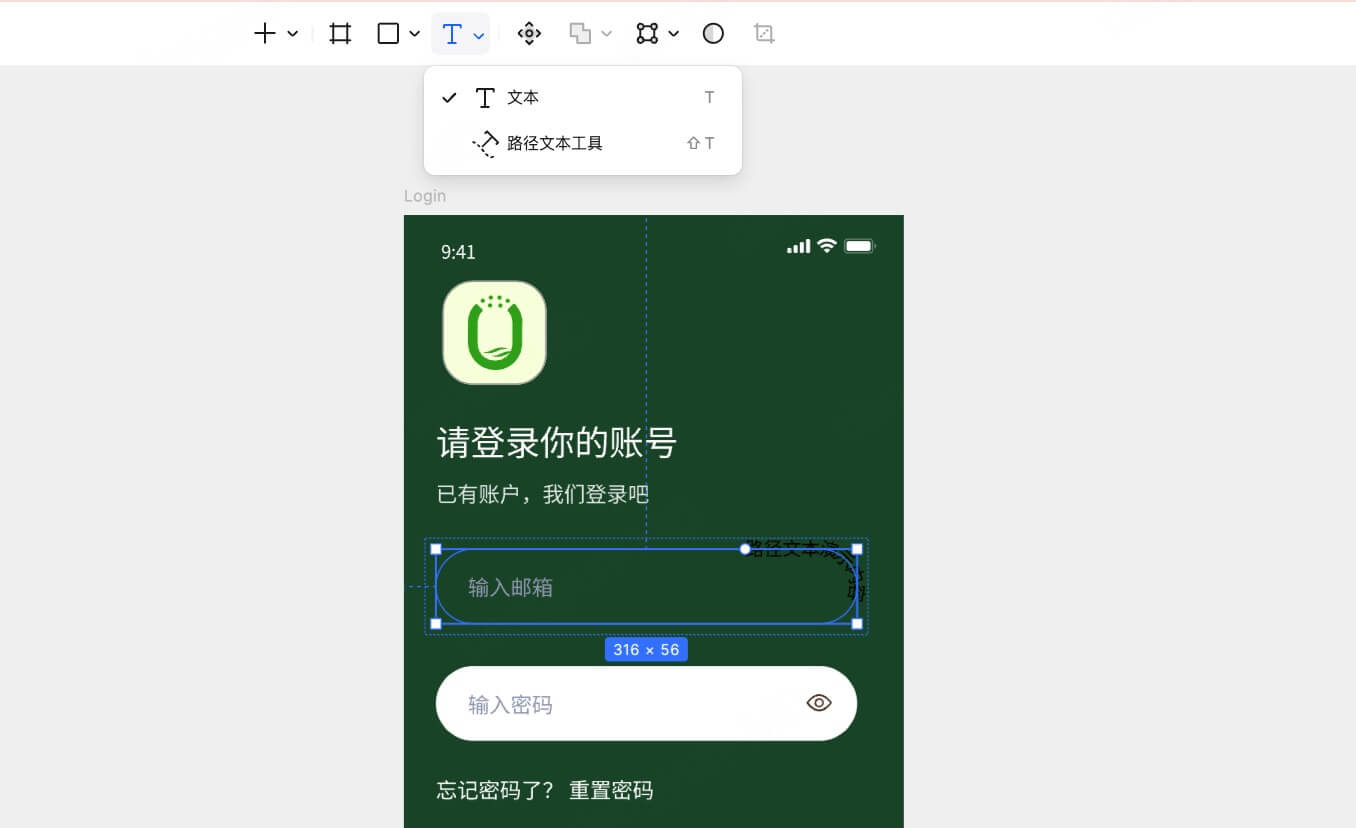This screenshot has height=828, width=1356.
Task: Select the 已有账户，我们登录吧 subtitle
Action: [x=543, y=494]
